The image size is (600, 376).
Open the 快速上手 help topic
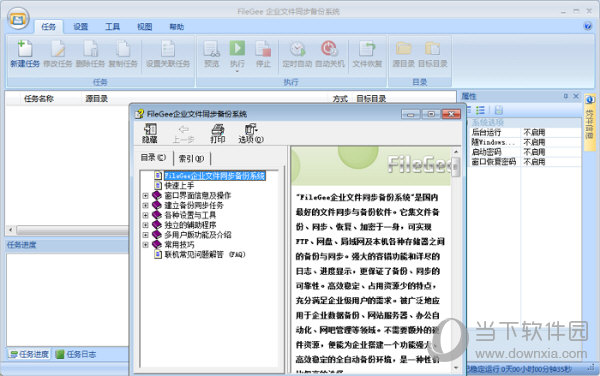tap(179, 186)
